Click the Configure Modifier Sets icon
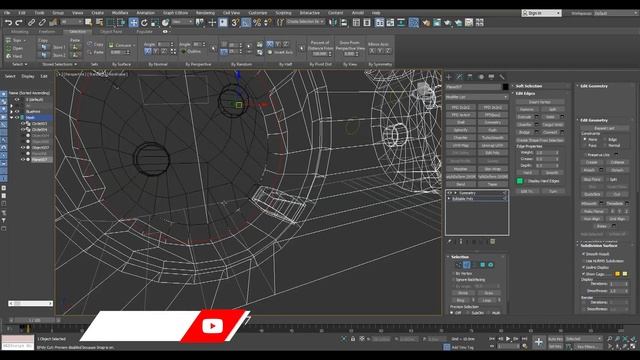 coord(493,242)
